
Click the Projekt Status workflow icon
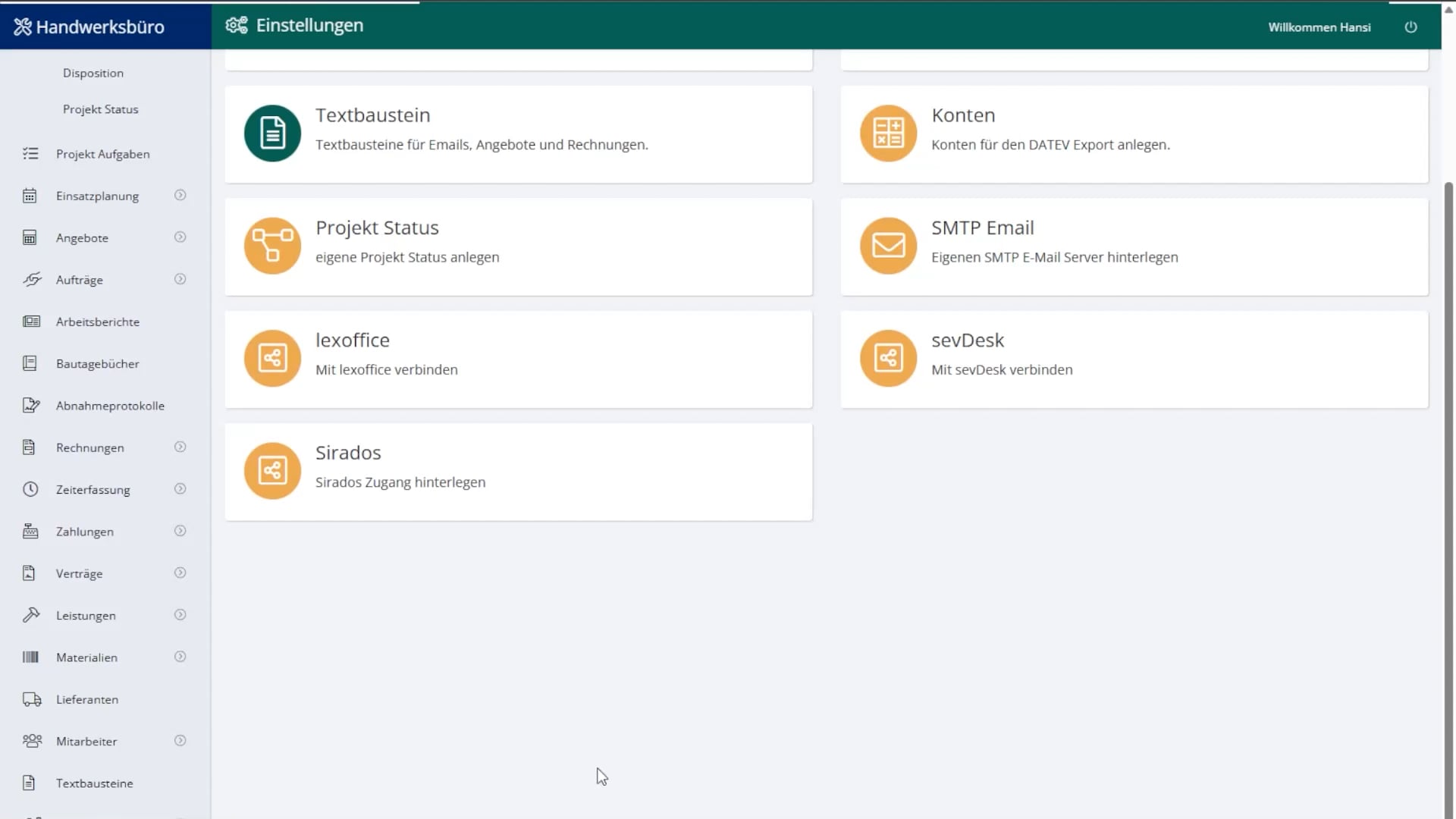[272, 246]
